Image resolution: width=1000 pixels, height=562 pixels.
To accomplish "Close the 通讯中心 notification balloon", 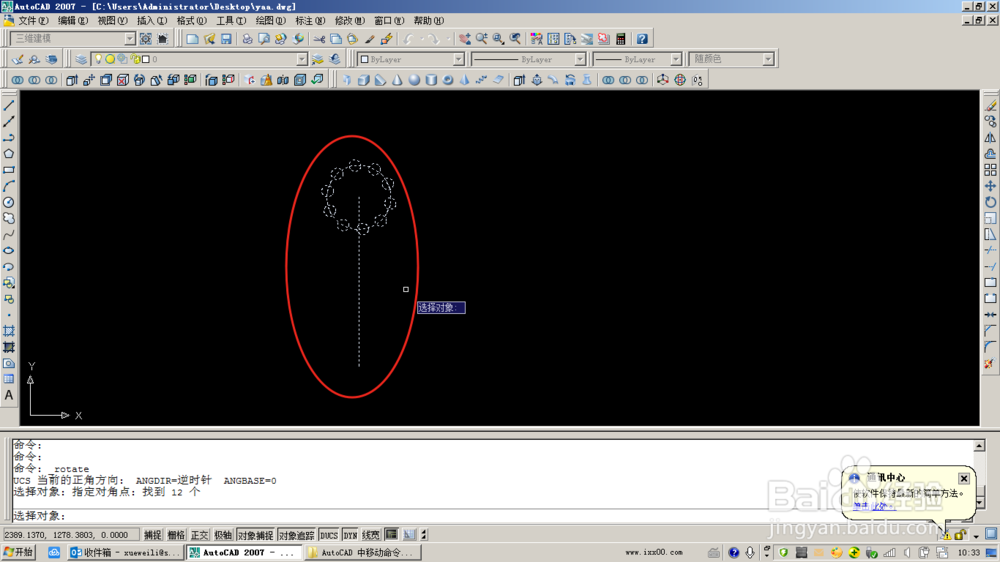I will (x=964, y=478).
